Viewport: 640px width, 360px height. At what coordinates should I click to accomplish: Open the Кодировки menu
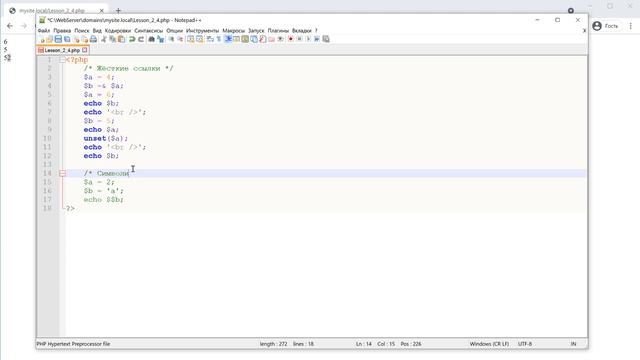(118, 31)
